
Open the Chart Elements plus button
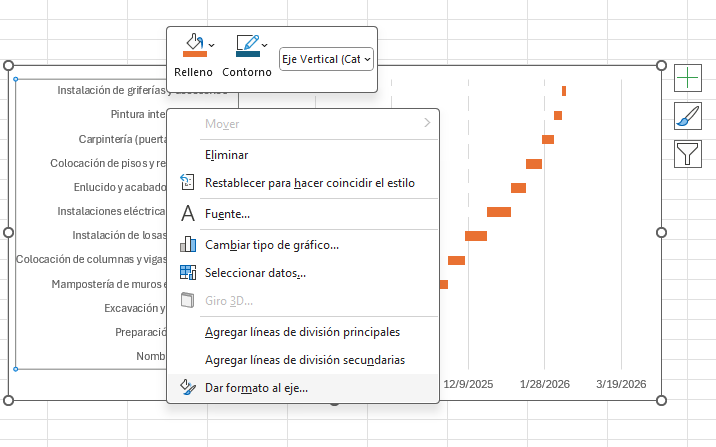coord(688,77)
